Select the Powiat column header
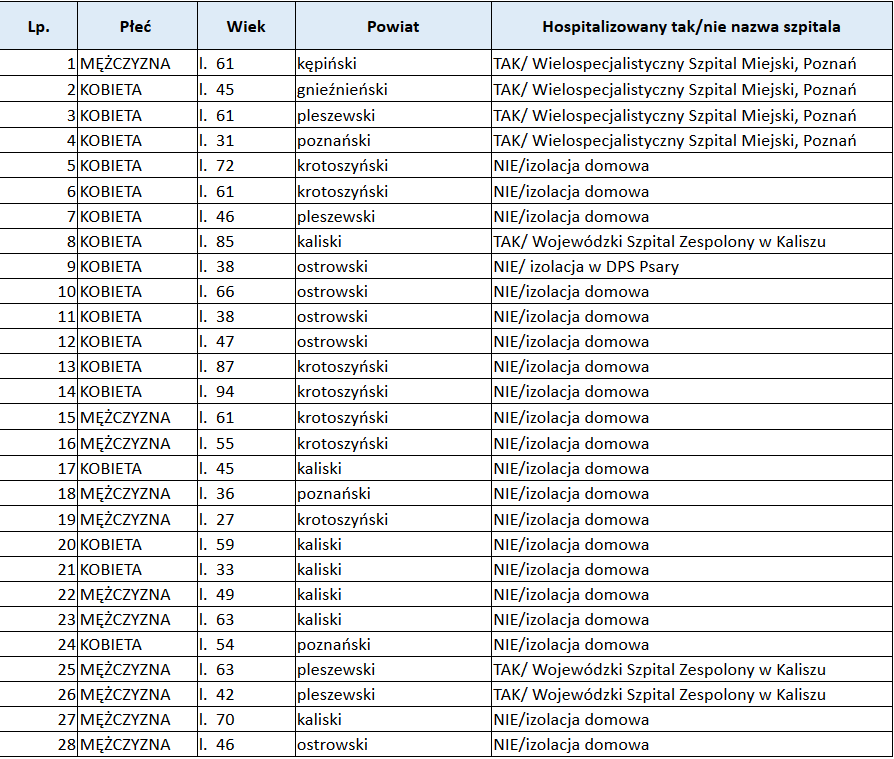The height and width of the screenshot is (759, 894). pyautogui.click(x=392, y=26)
